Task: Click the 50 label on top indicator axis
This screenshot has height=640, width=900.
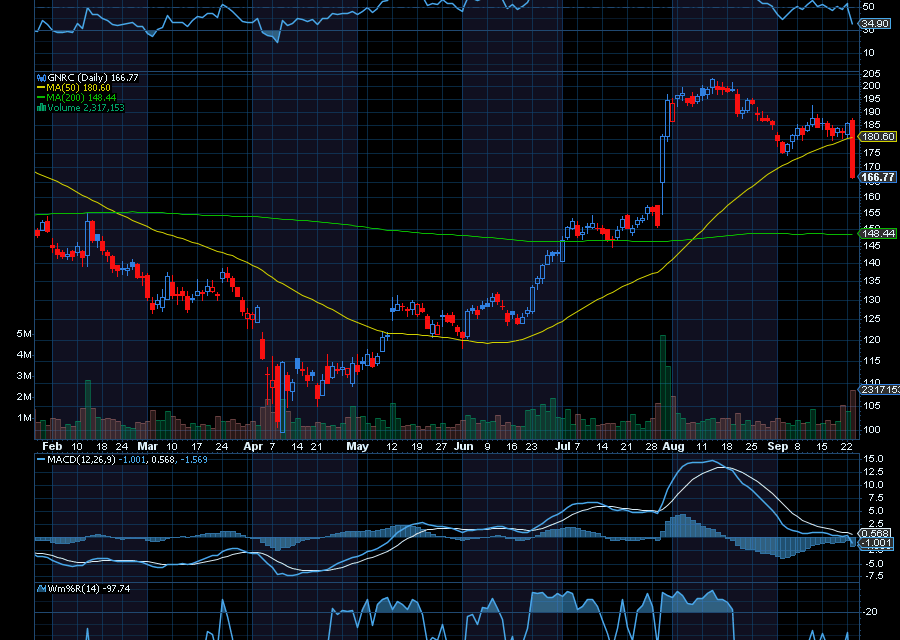Action: (868, 6)
